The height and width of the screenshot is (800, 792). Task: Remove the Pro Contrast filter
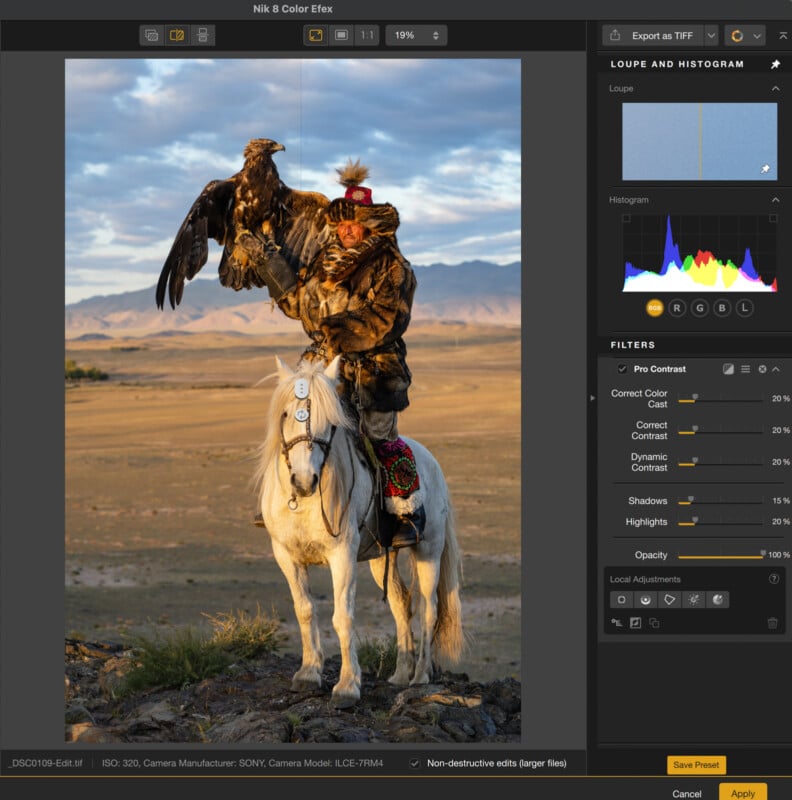point(762,369)
